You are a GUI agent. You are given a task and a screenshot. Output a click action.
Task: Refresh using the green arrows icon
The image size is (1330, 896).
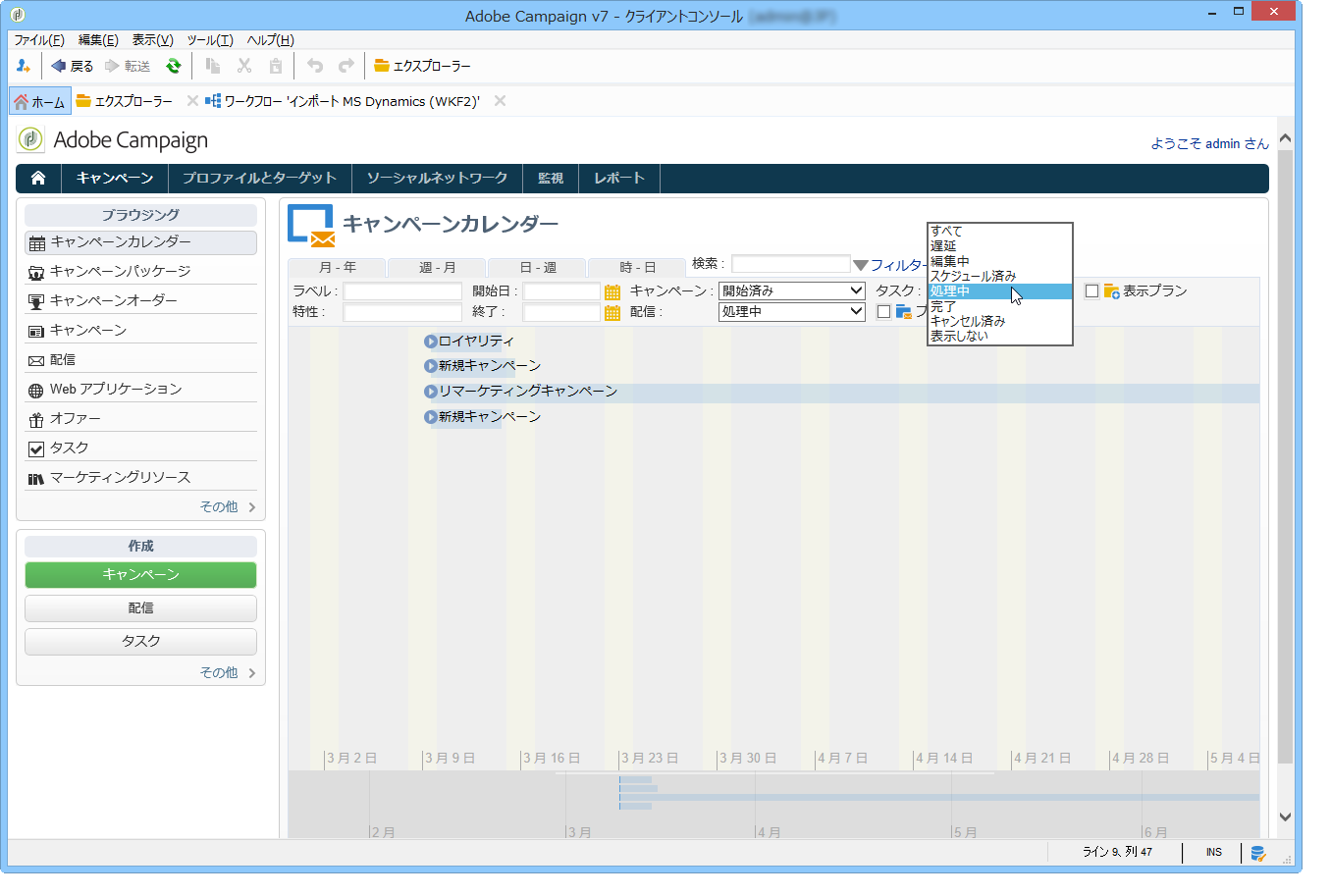pos(174,66)
